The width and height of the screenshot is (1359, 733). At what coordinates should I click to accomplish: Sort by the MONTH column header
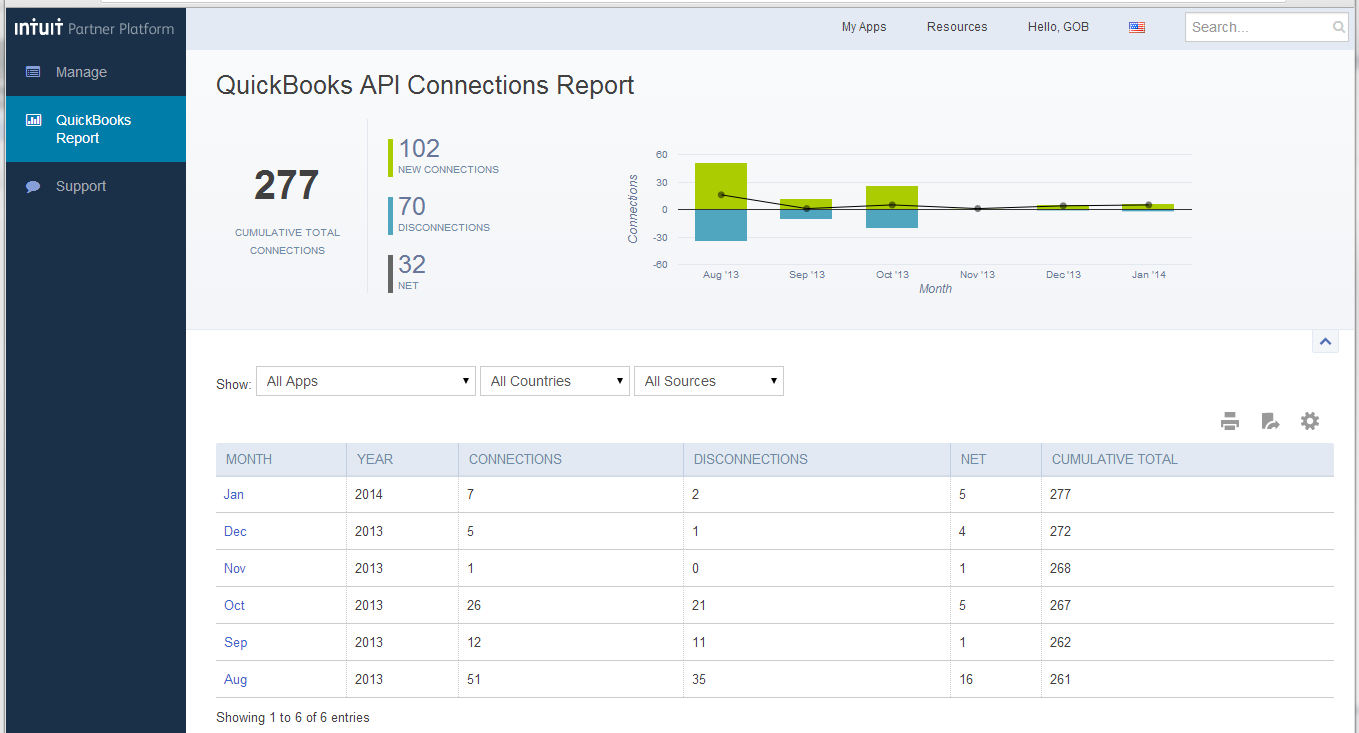click(281, 459)
